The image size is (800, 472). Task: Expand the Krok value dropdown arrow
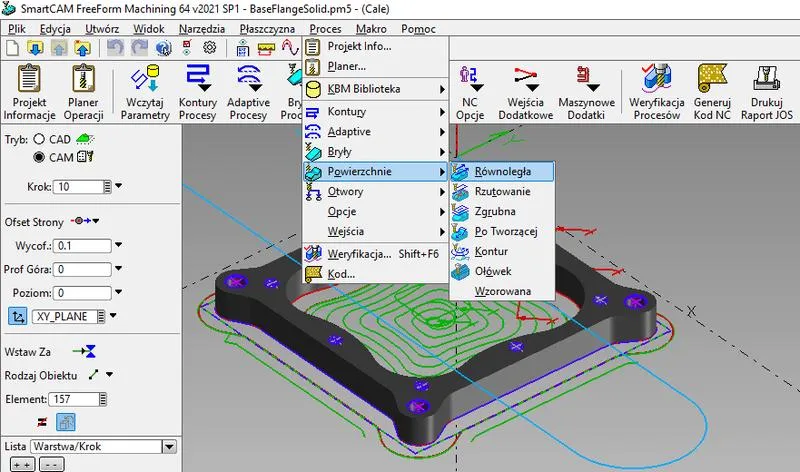coord(119,187)
